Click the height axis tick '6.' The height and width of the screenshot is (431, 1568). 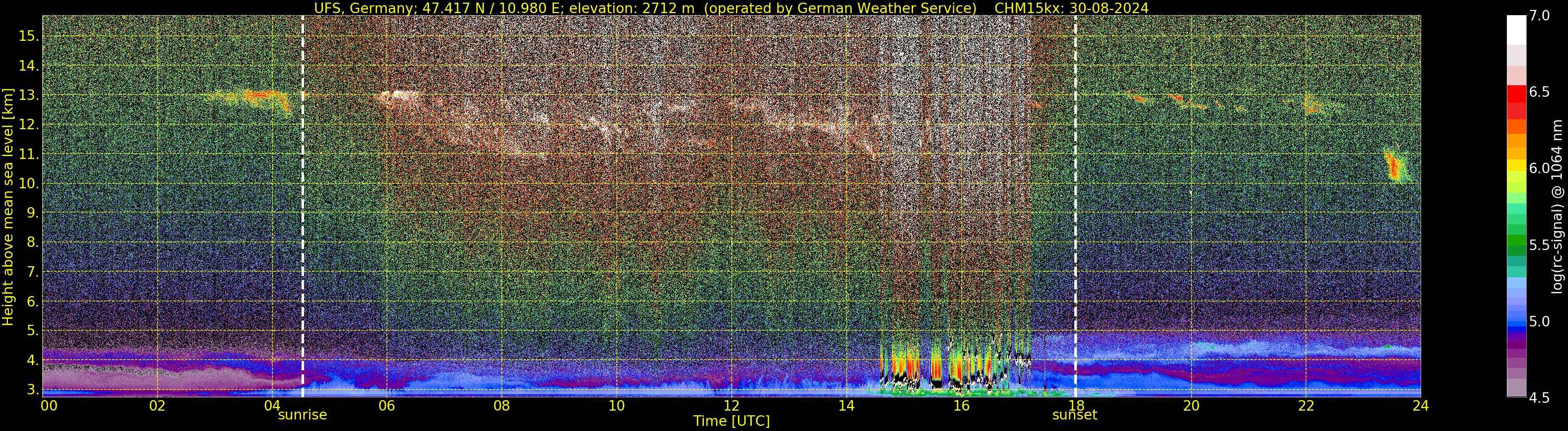coord(32,302)
